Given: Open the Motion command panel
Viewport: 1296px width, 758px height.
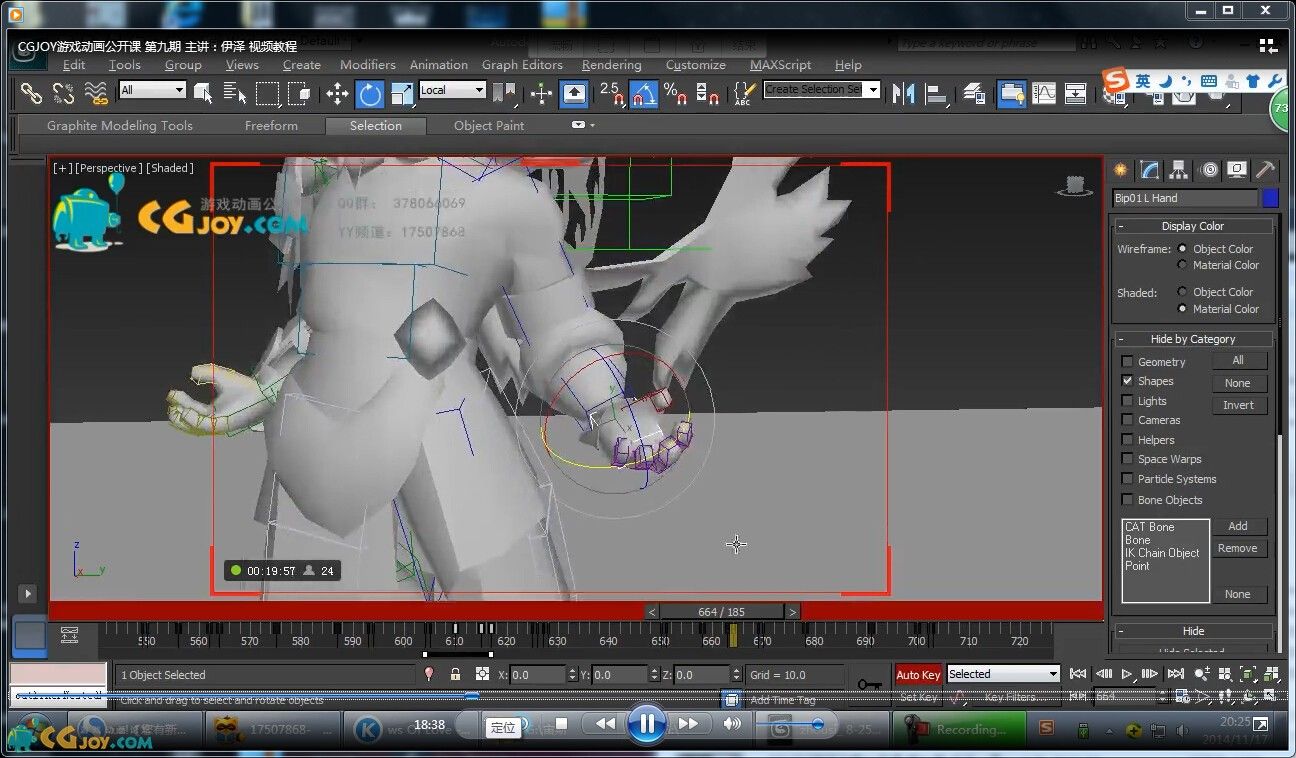Looking at the screenshot, I should point(1208,169).
